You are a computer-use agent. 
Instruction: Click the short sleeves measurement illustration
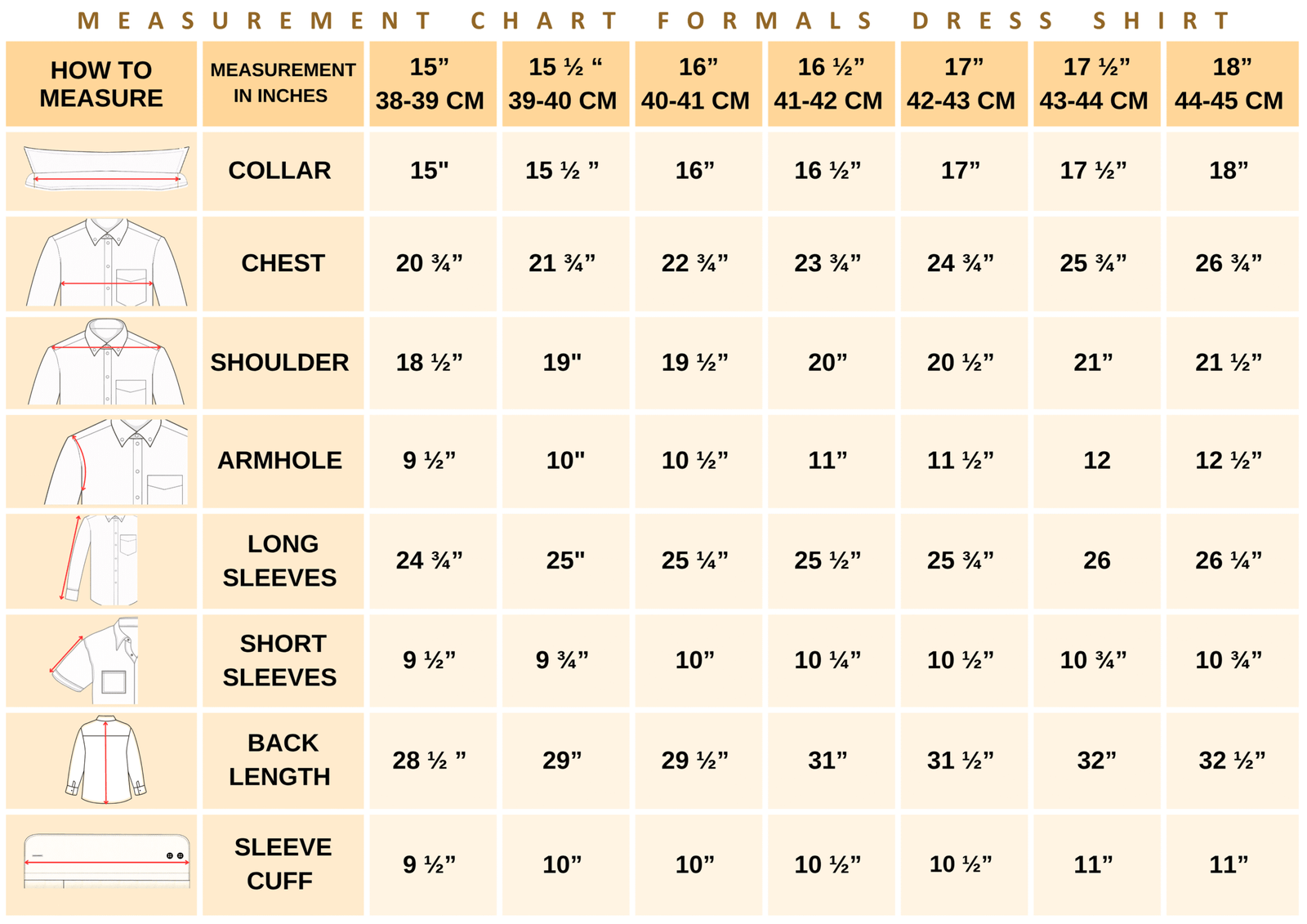point(94,661)
